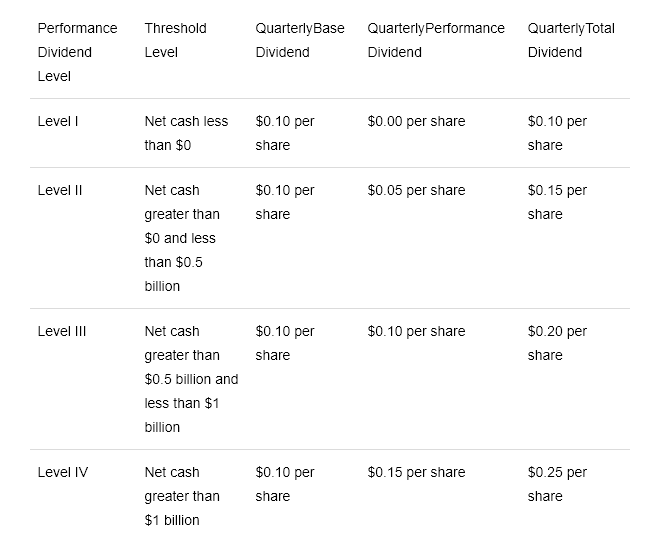Click the Level II threshold description cell

(x=182, y=238)
